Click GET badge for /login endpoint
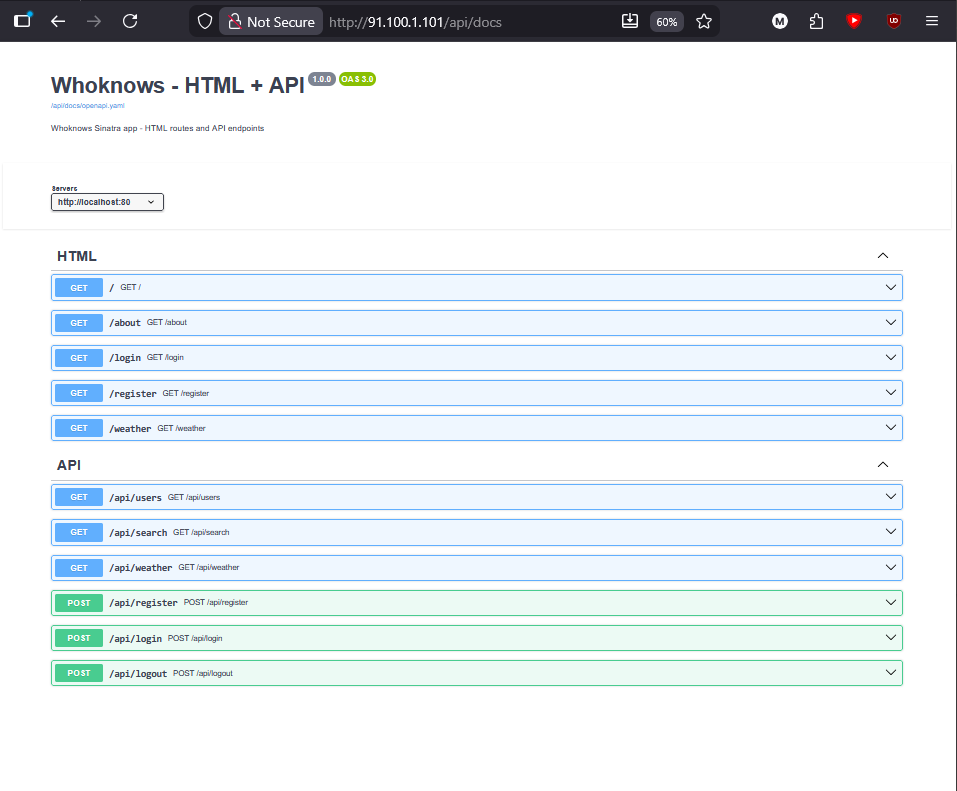Viewport: 957px width, 791px height. (79, 358)
